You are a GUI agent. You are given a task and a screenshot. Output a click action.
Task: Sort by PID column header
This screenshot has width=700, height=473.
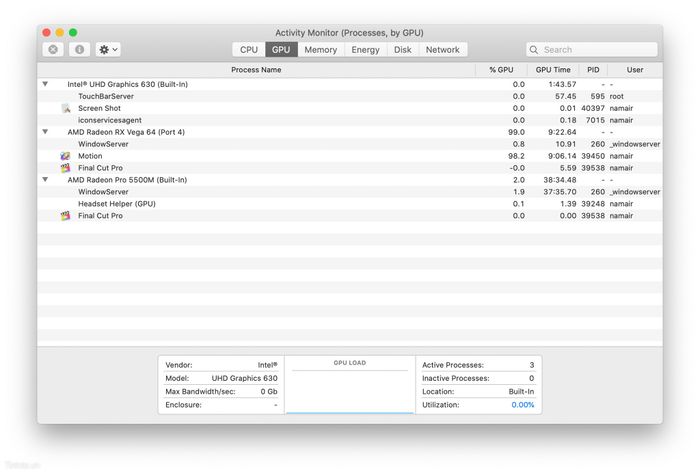pos(593,70)
